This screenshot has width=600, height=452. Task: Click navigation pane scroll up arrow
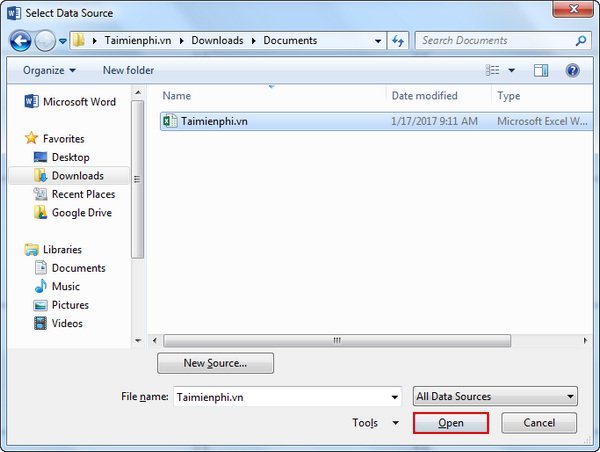138,93
